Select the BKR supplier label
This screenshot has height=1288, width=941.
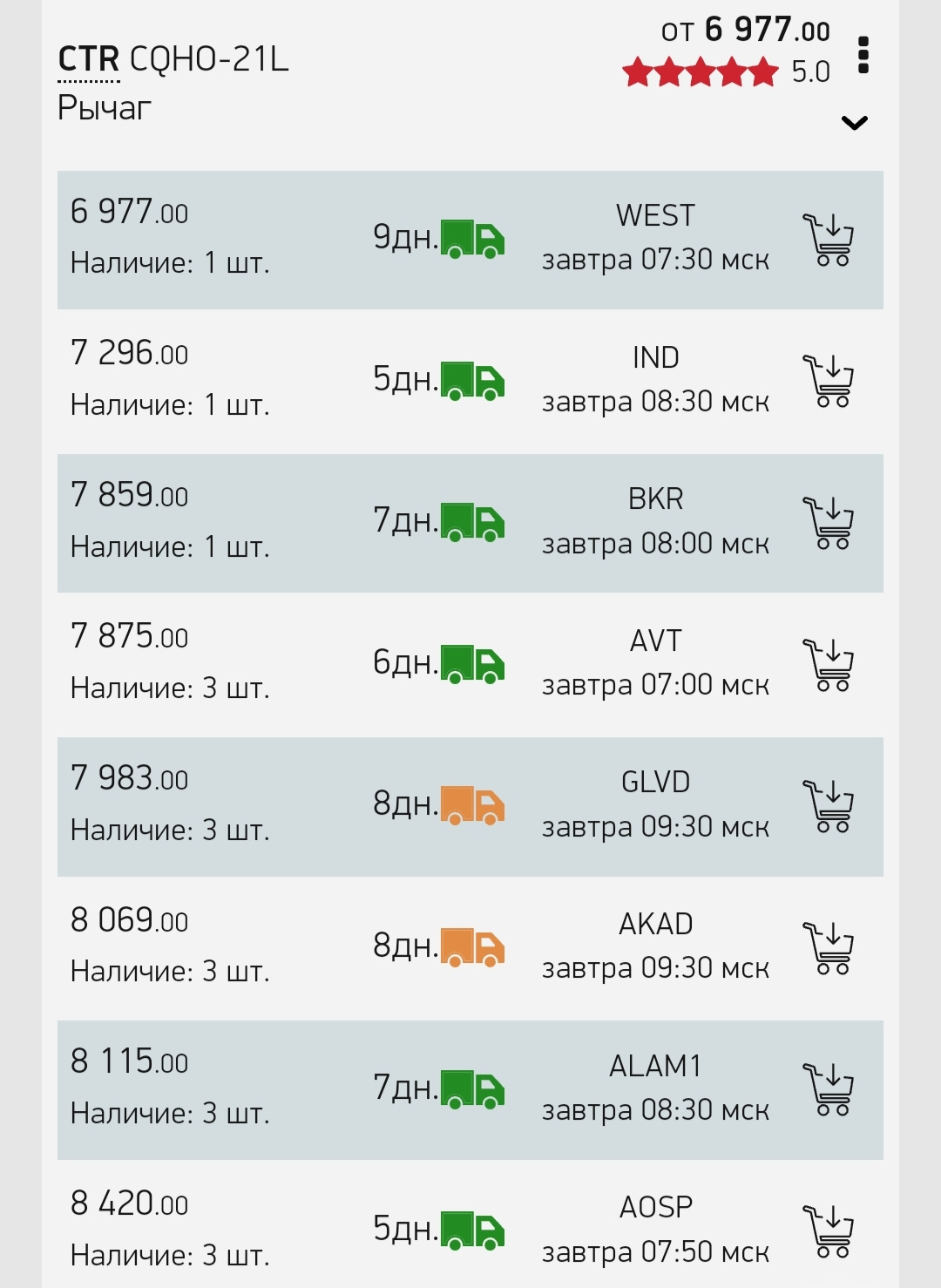point(655,499)
